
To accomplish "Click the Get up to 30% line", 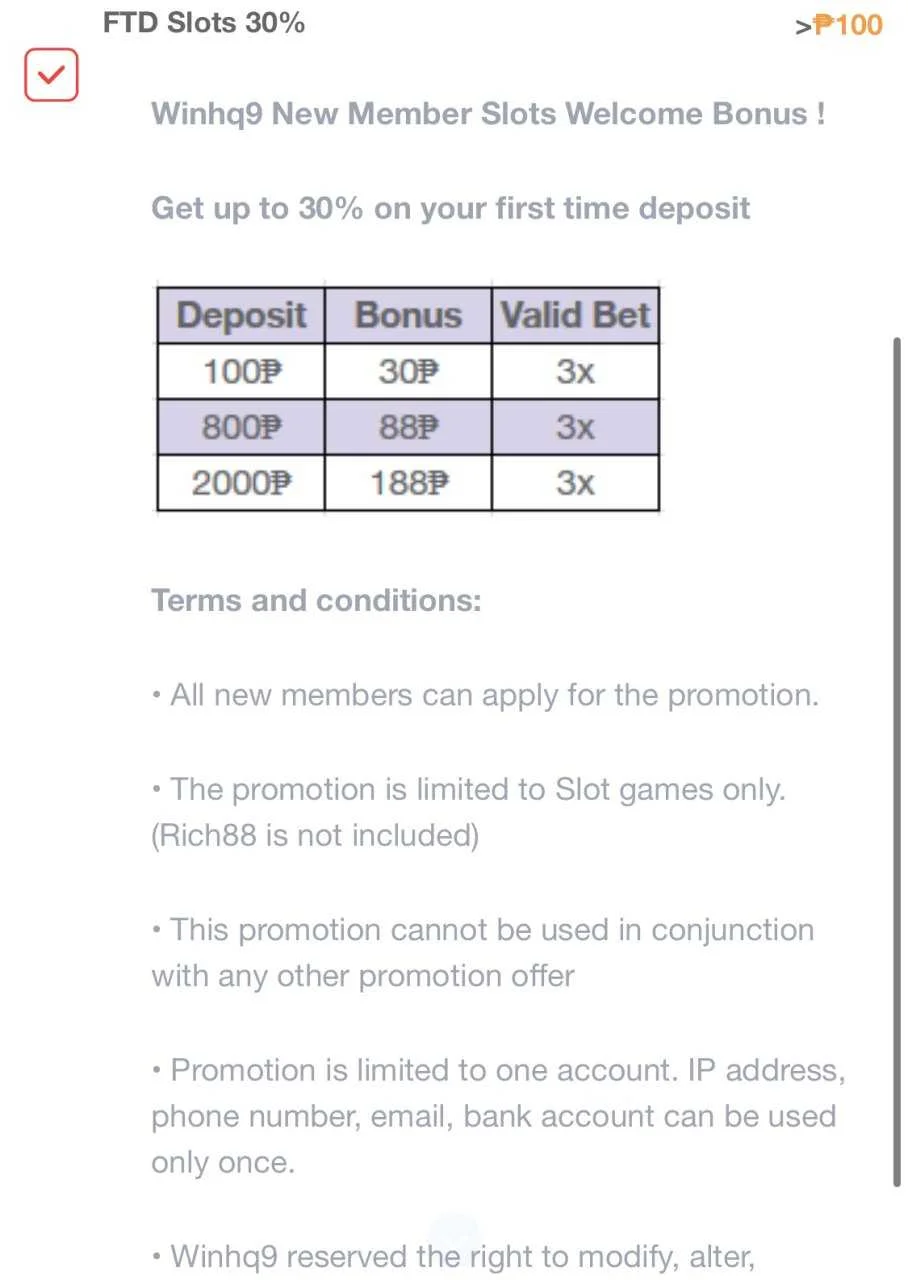I will [x=450, y=209].
